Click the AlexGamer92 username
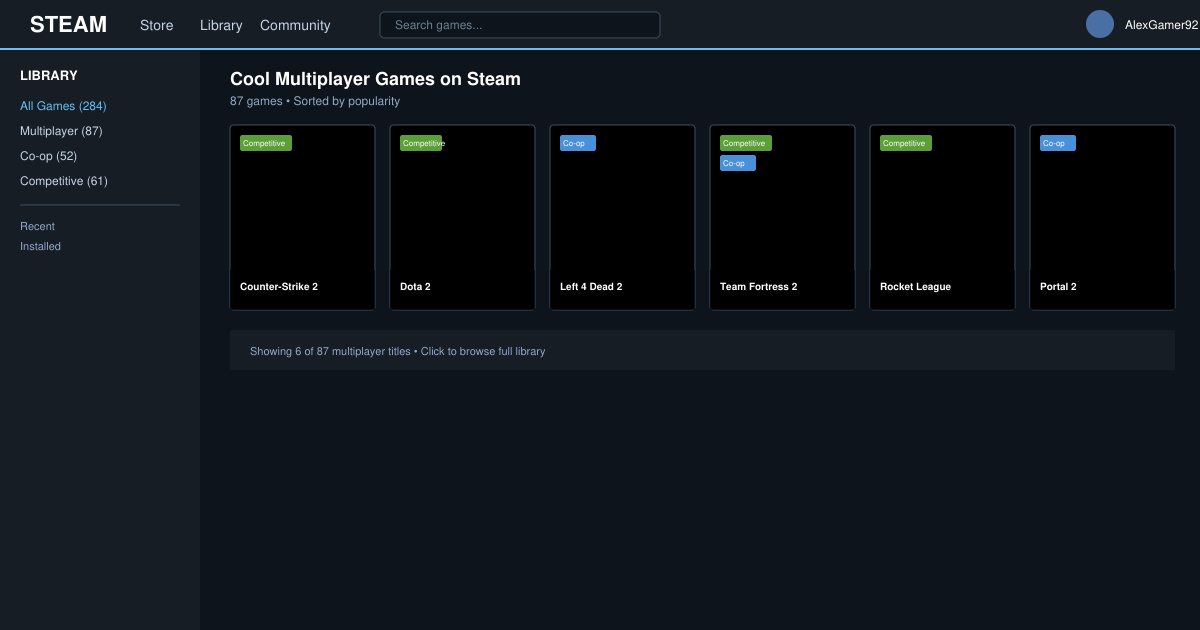 [x=1161, y=25]
